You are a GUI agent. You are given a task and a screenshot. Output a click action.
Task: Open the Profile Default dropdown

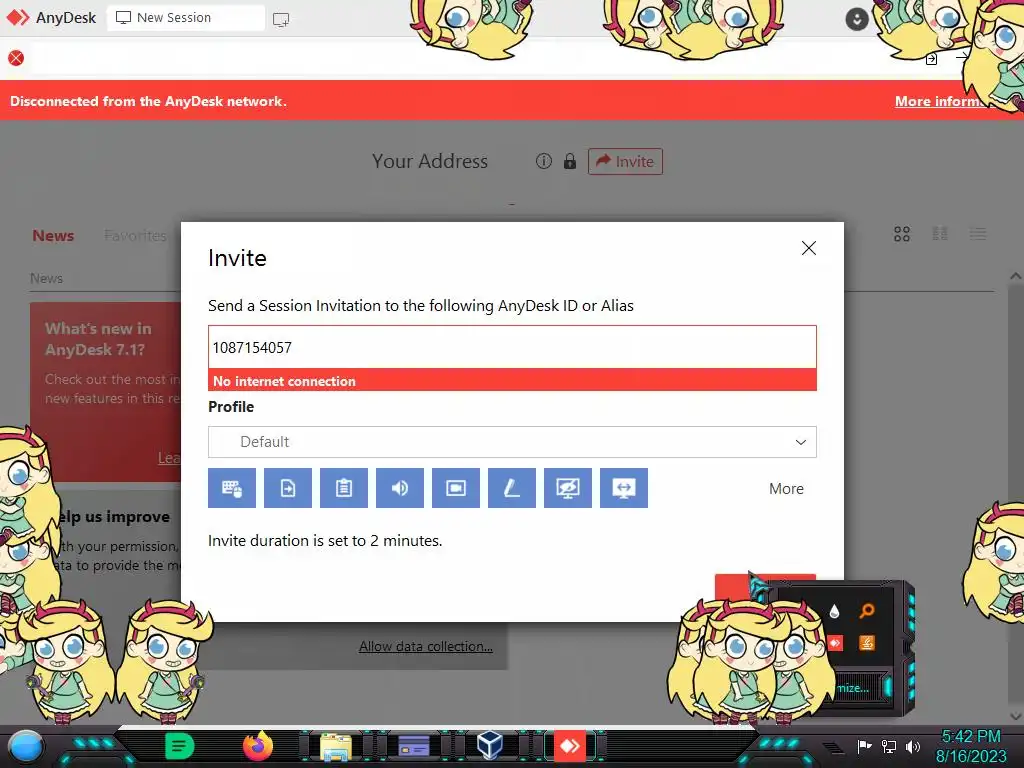pos(512,442)
